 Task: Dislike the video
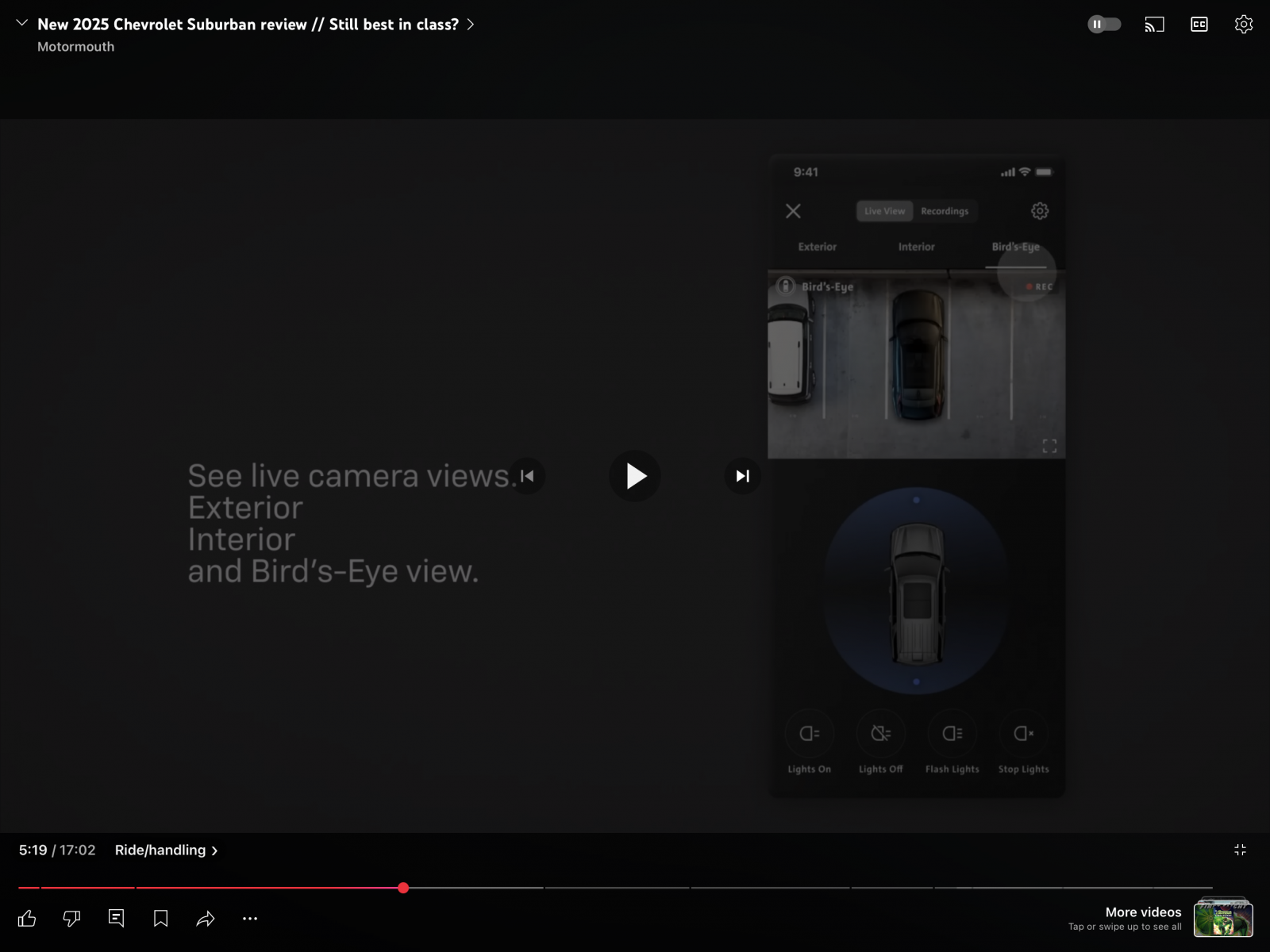click(71, 919)
